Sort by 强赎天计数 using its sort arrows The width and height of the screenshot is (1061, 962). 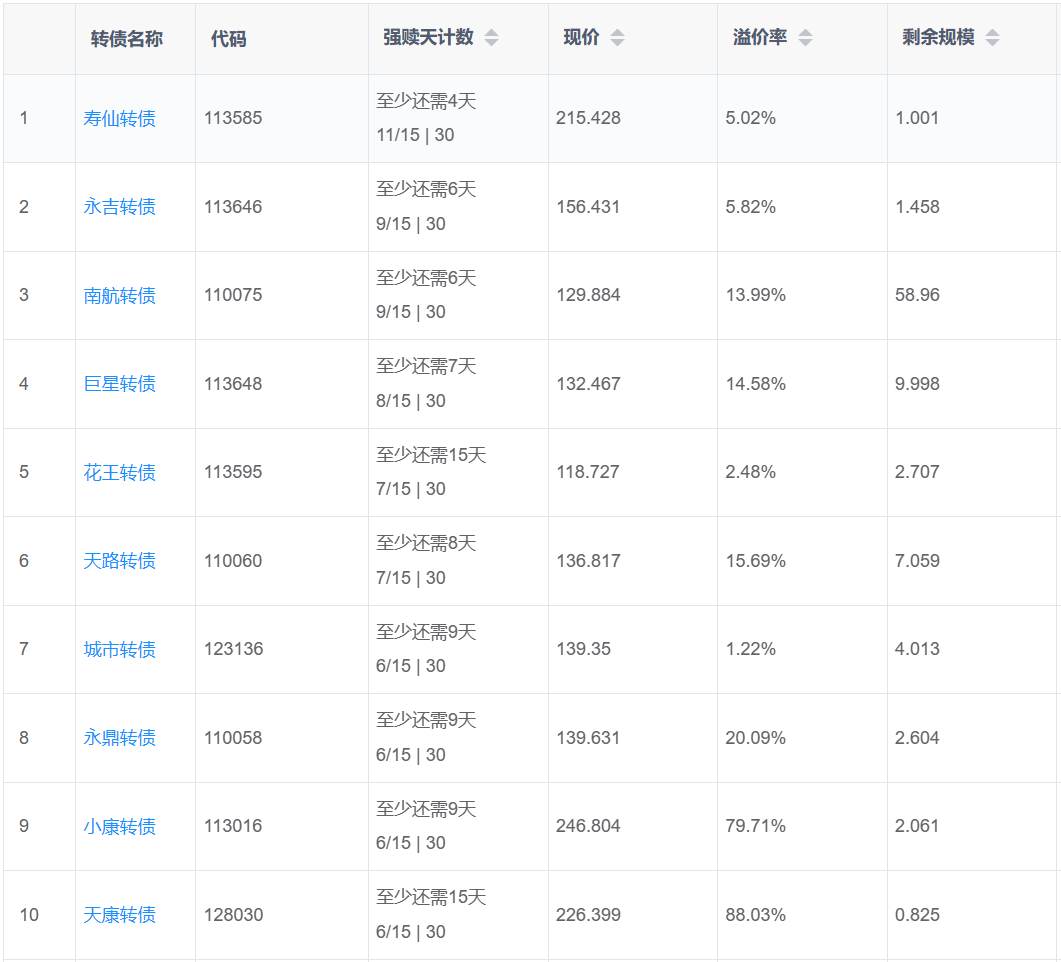491,38
